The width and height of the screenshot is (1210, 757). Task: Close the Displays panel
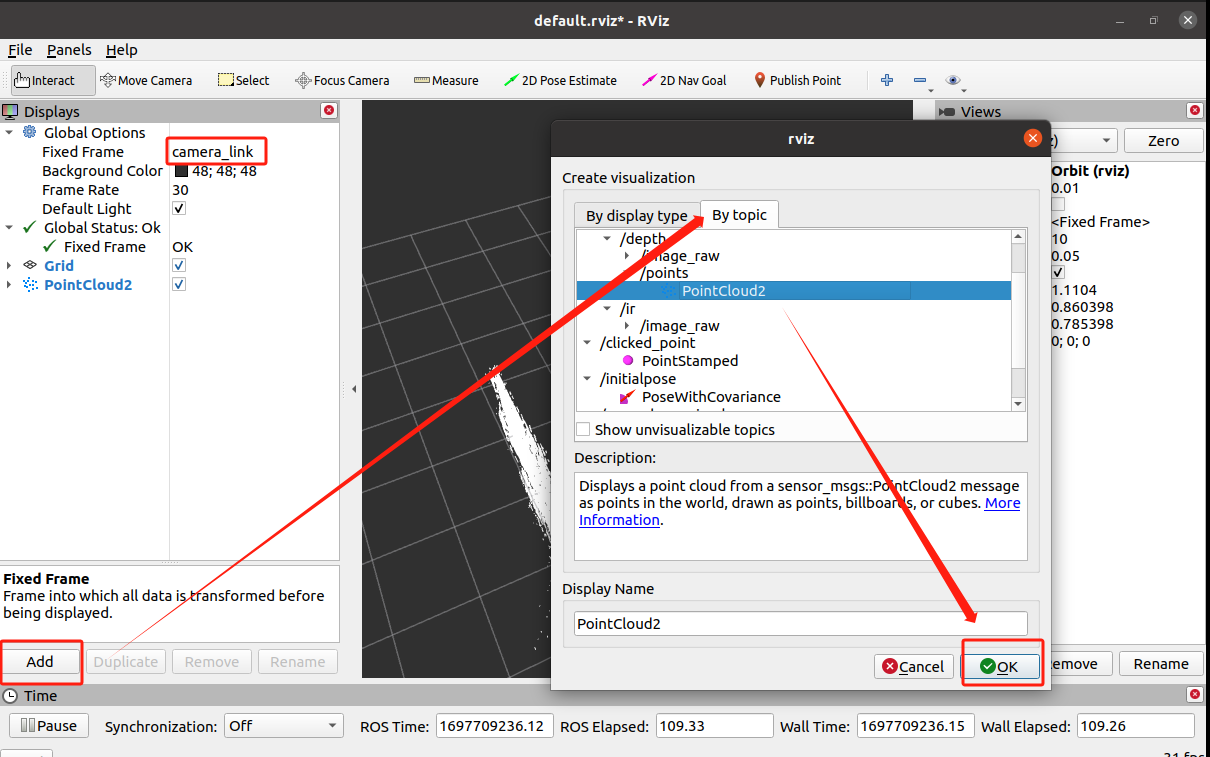(x=328, y=111)
